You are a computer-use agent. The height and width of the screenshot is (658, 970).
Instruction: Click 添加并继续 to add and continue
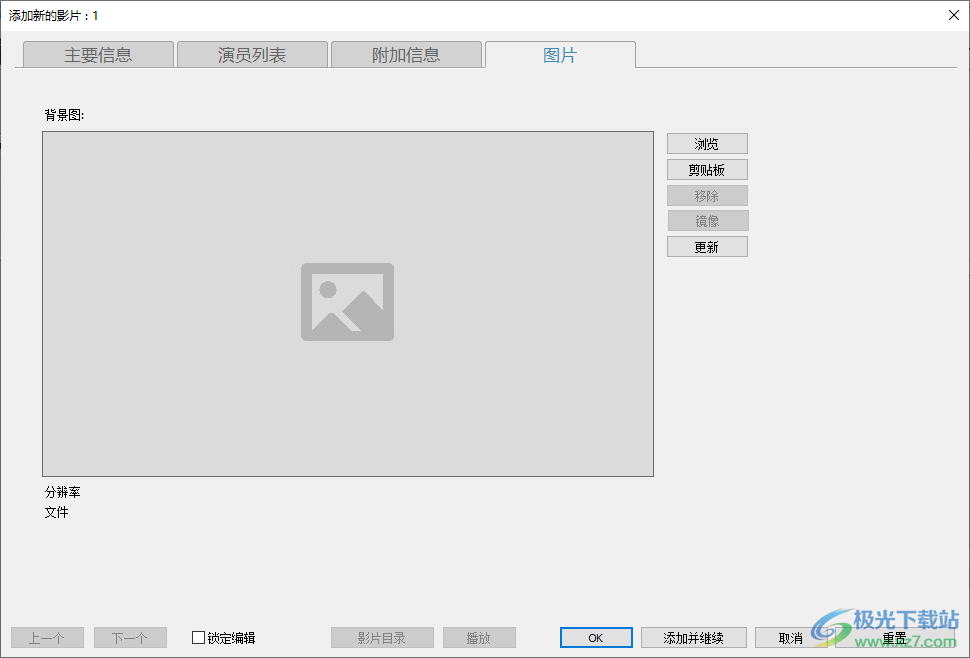click(694, 637)
